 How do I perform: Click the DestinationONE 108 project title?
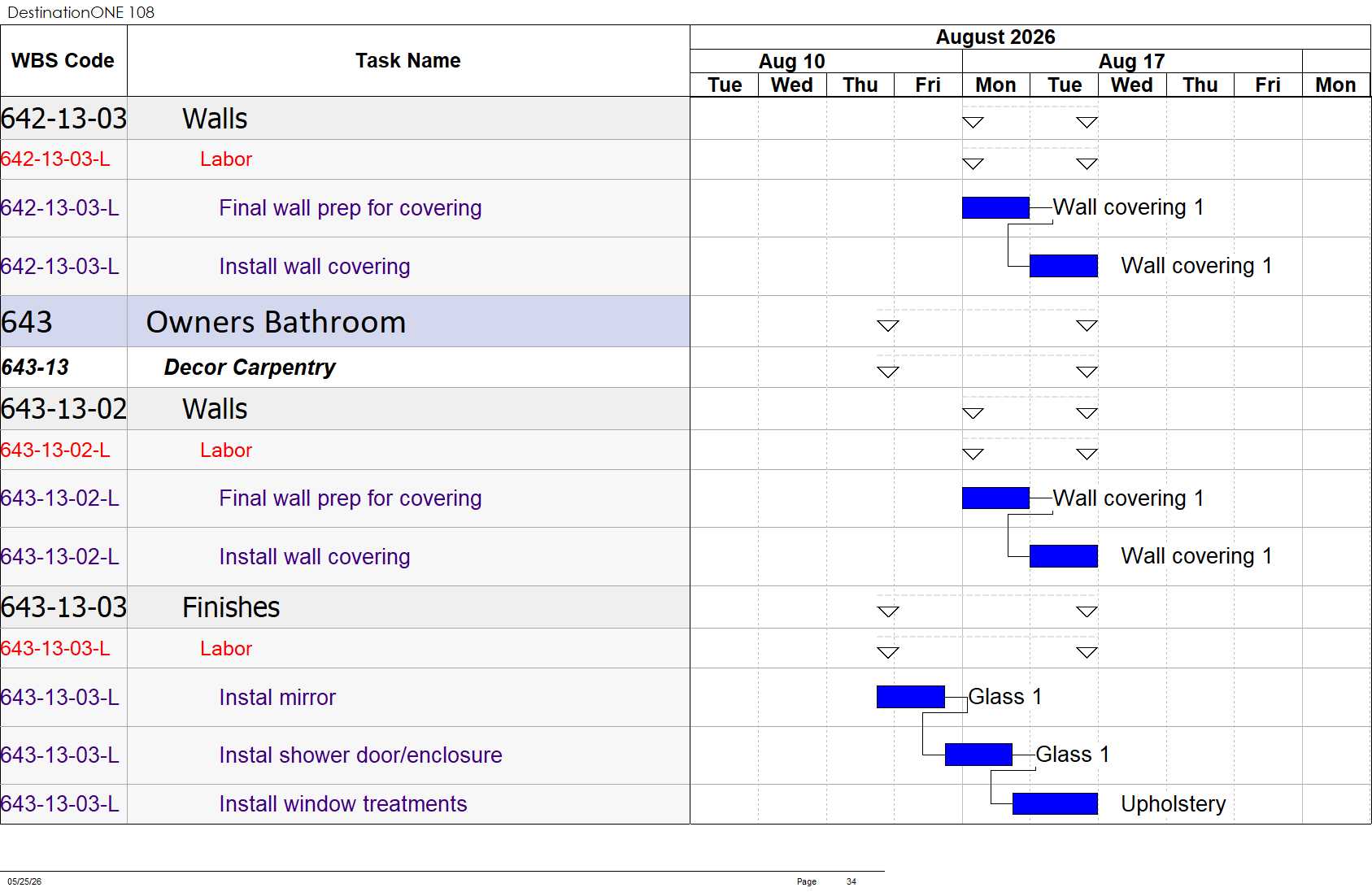point(81,12)
